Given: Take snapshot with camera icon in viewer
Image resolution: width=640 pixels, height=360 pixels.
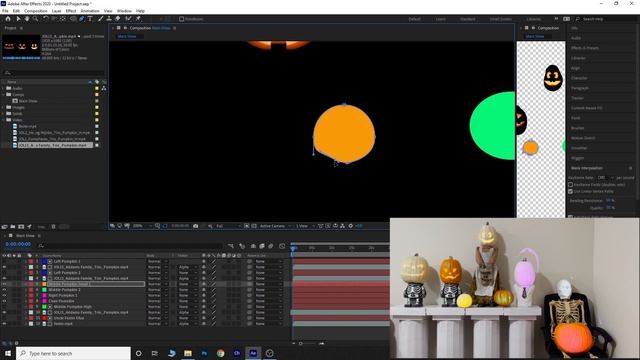Looking at the screenshot, I should point(196,226).
